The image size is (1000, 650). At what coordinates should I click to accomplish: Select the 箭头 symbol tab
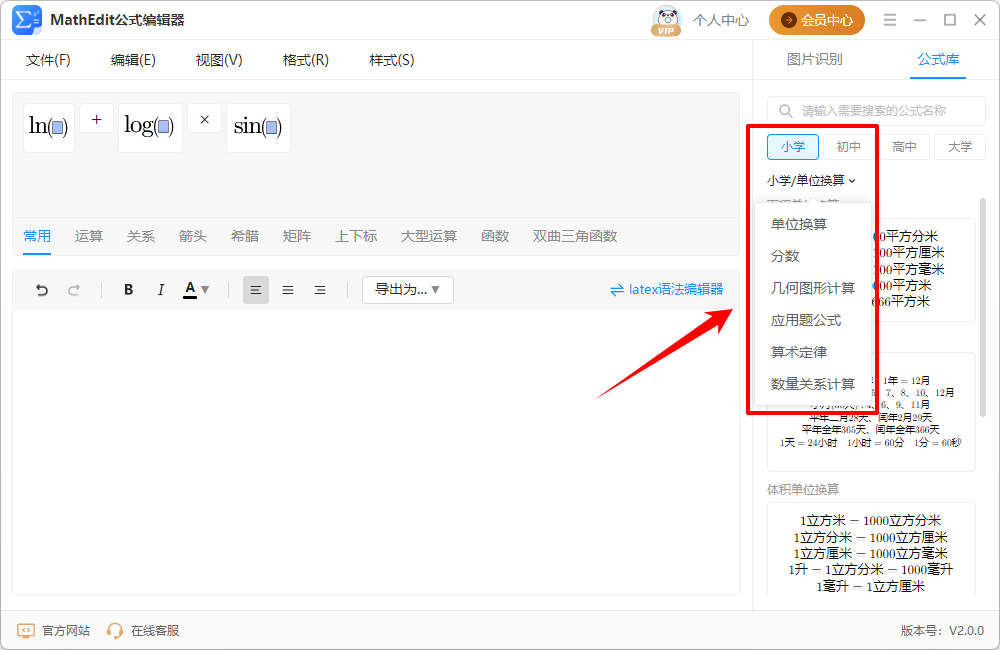[x=193, y=237]
